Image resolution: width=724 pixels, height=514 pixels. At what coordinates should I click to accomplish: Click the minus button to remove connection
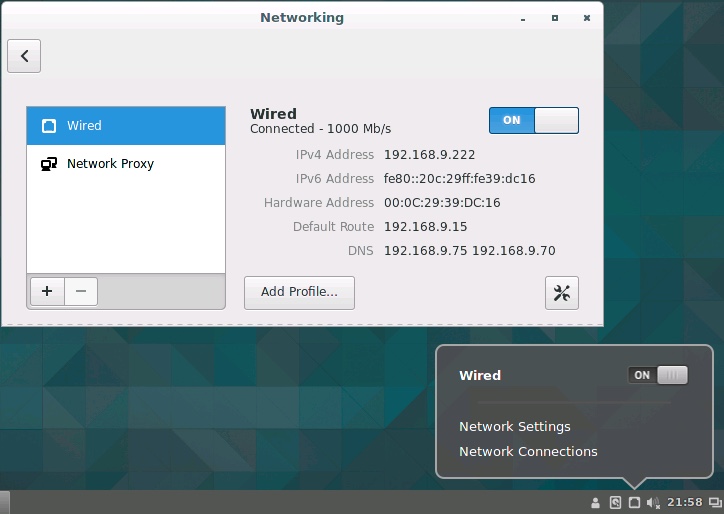tap(81, 291)
